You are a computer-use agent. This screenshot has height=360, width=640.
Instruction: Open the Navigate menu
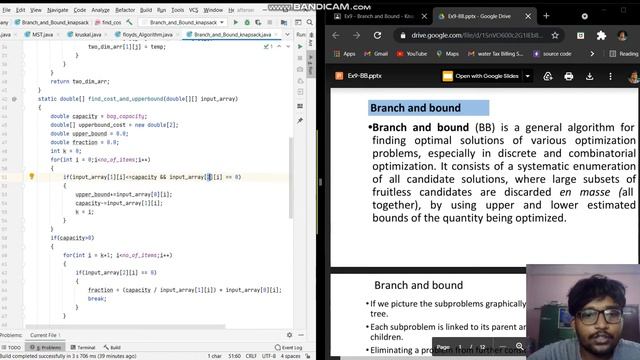coord(58,10)
